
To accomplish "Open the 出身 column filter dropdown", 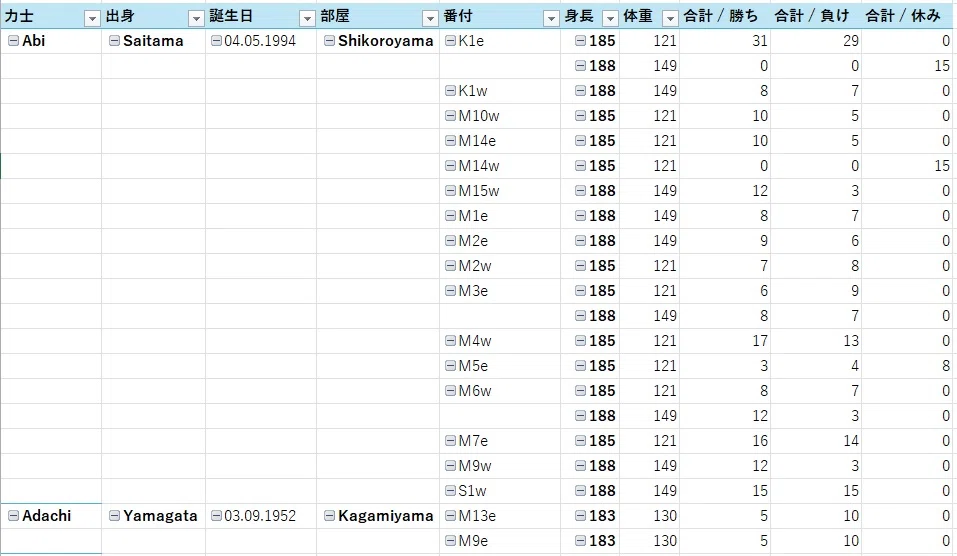I will [x=196, y=18].
